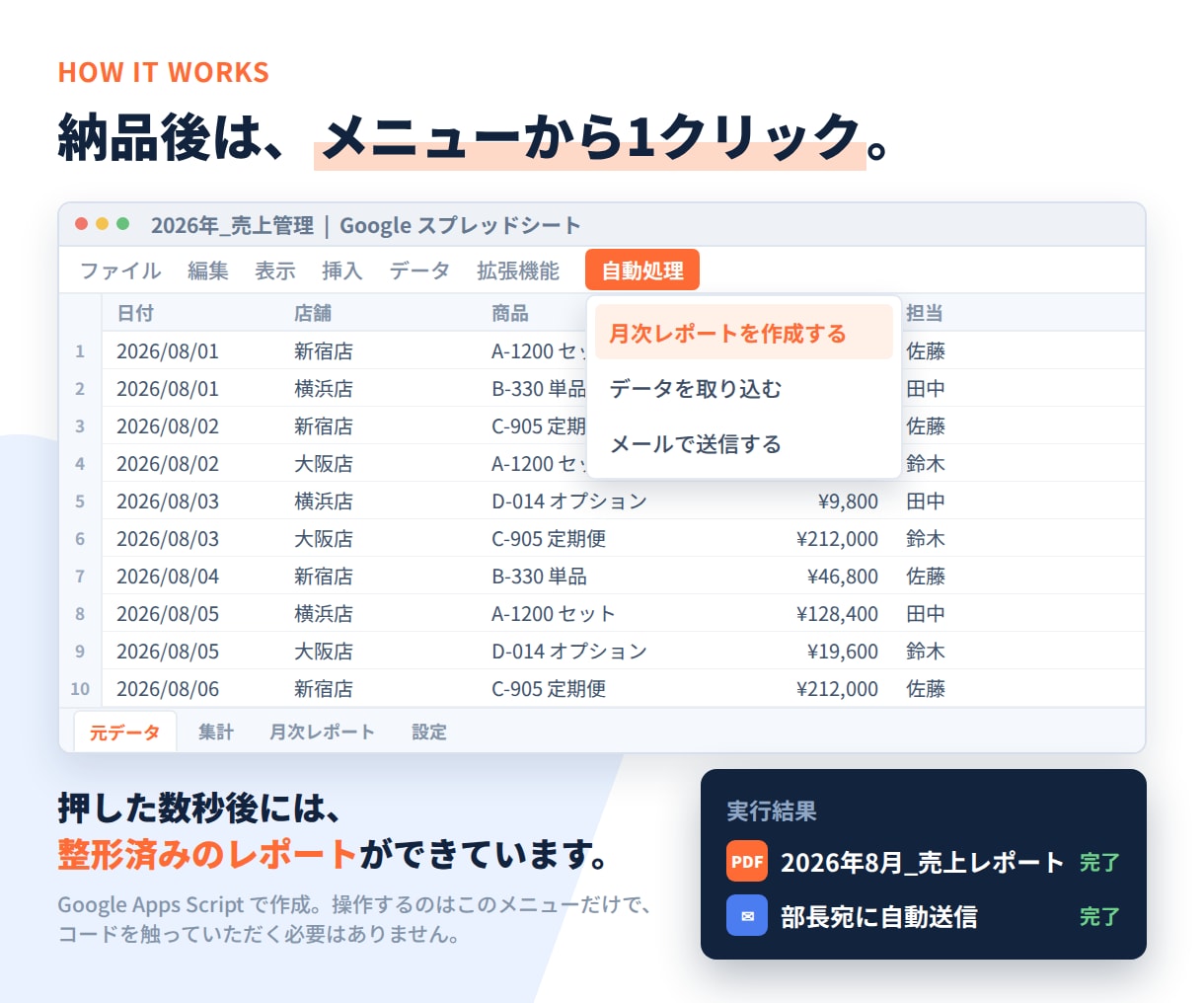Click 横浜店 cell in row 2
The height and width of the screenshot is (1003, 1204).
324,388
